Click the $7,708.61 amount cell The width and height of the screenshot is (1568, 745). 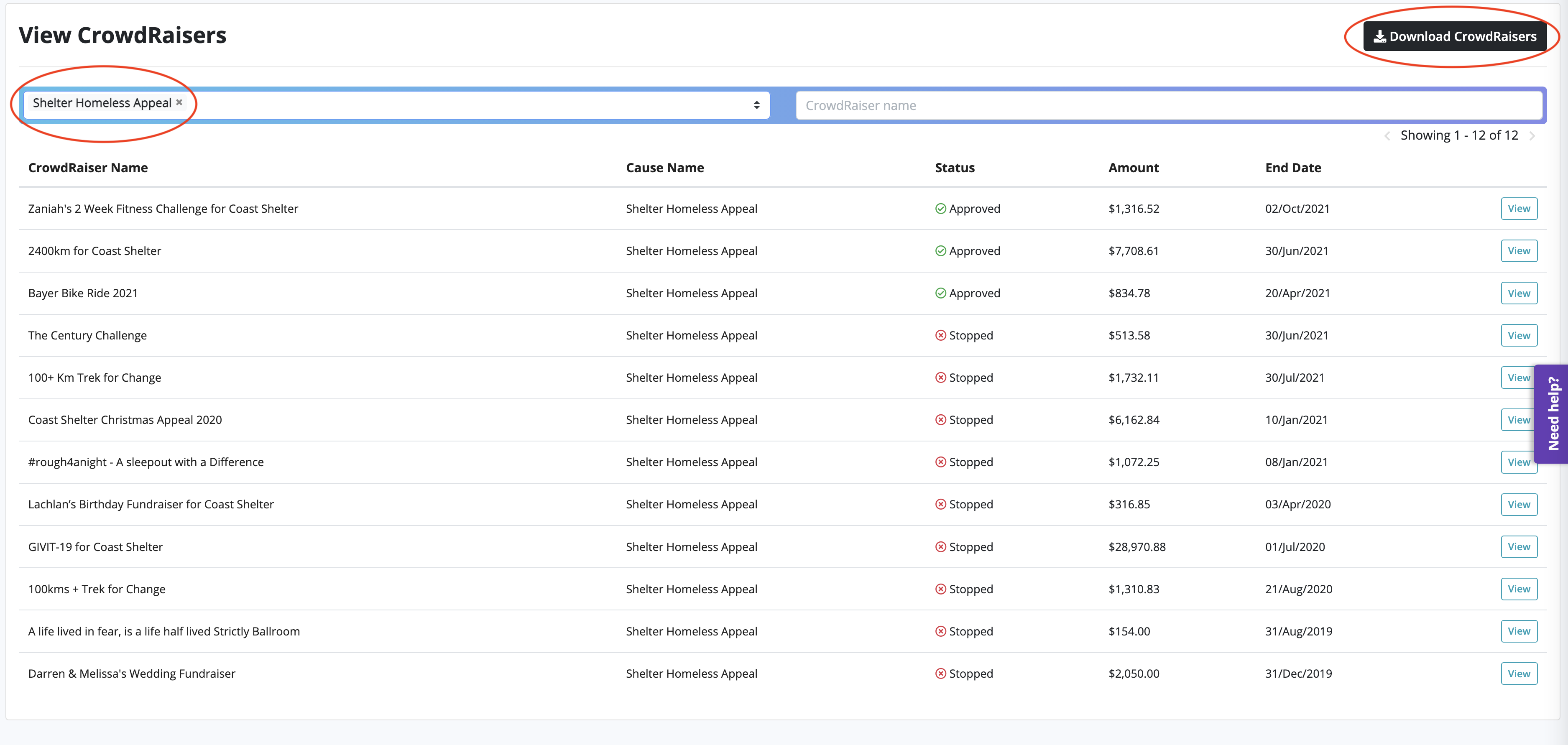point(1134,251)
